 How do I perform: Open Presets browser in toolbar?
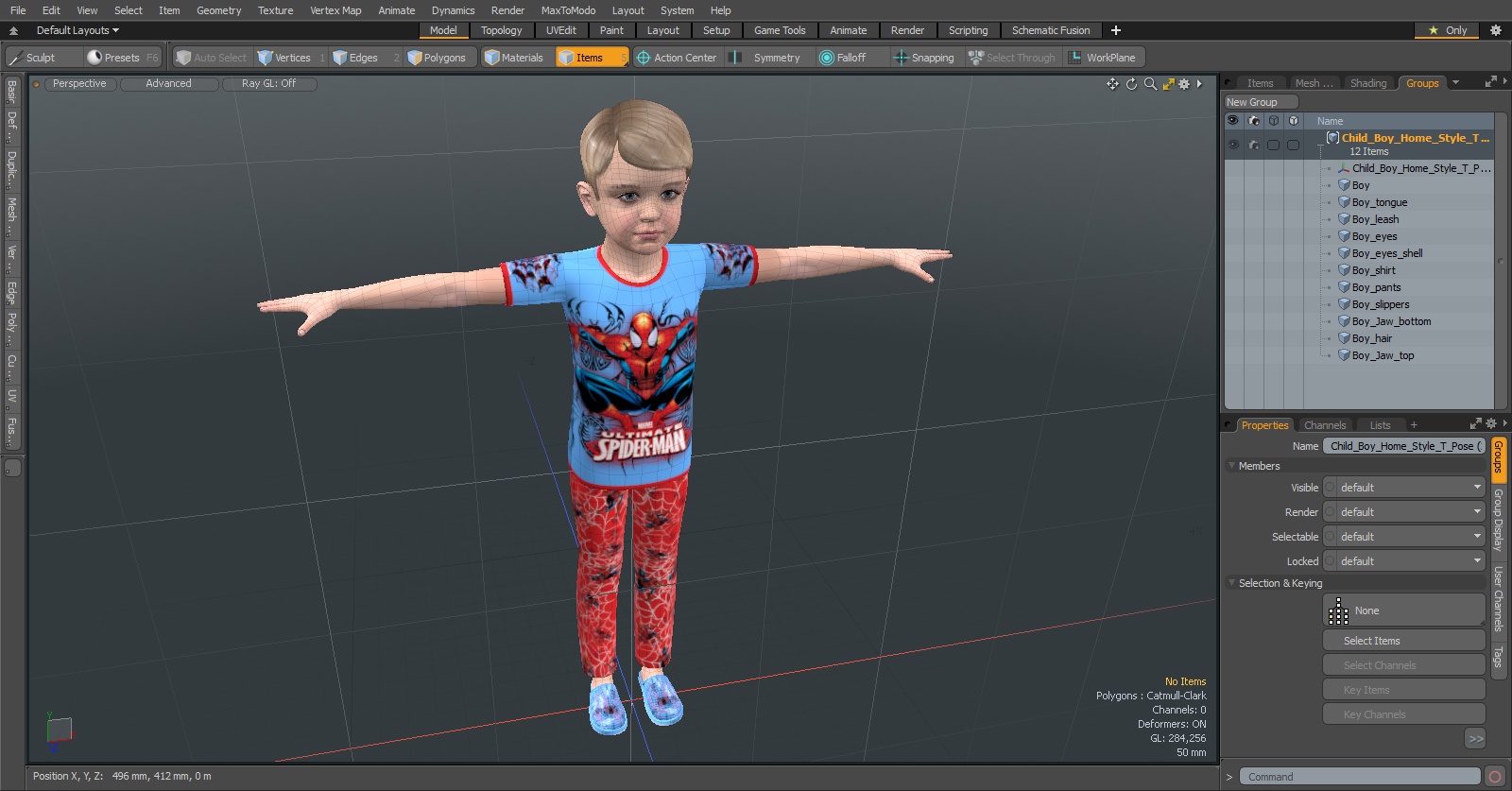(122, 58)
